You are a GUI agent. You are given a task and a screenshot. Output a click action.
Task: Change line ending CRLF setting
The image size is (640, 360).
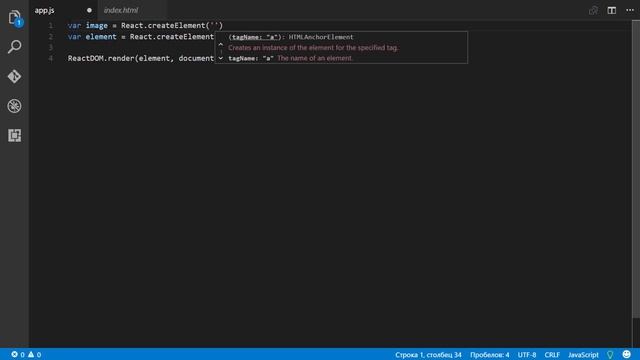[x=552, y=355]
